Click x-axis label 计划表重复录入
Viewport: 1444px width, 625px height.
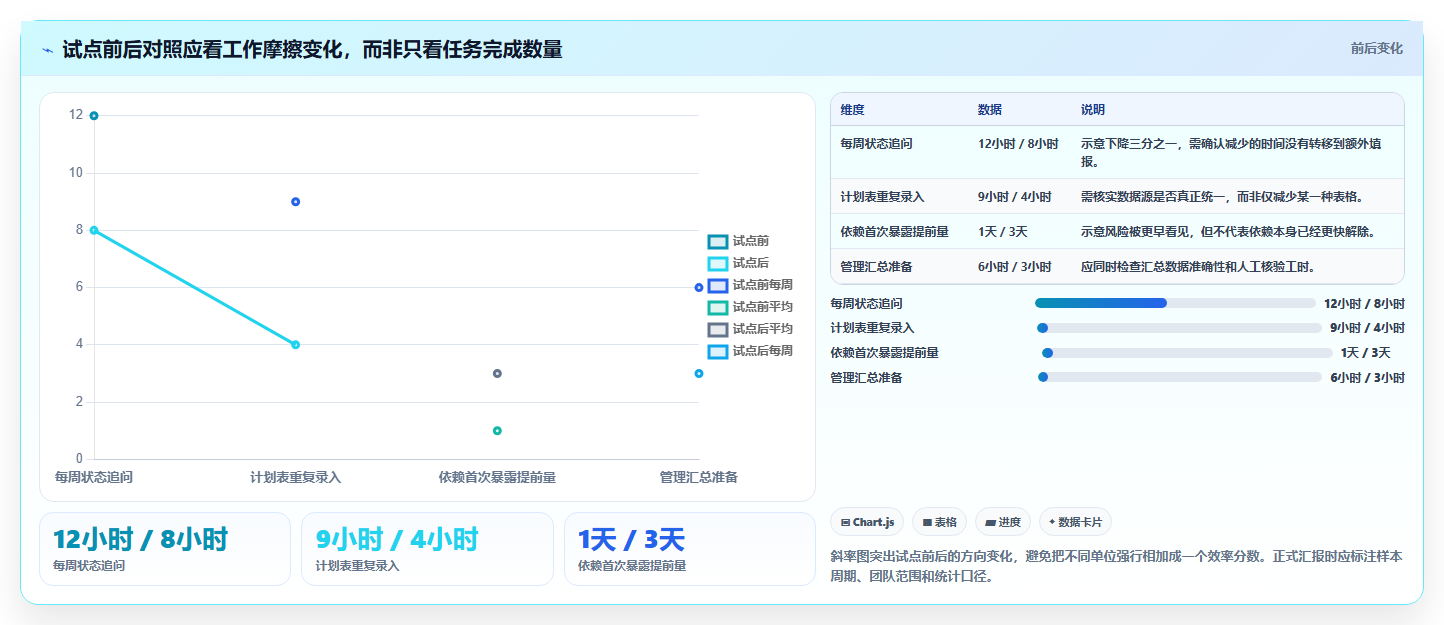(296, 478)
